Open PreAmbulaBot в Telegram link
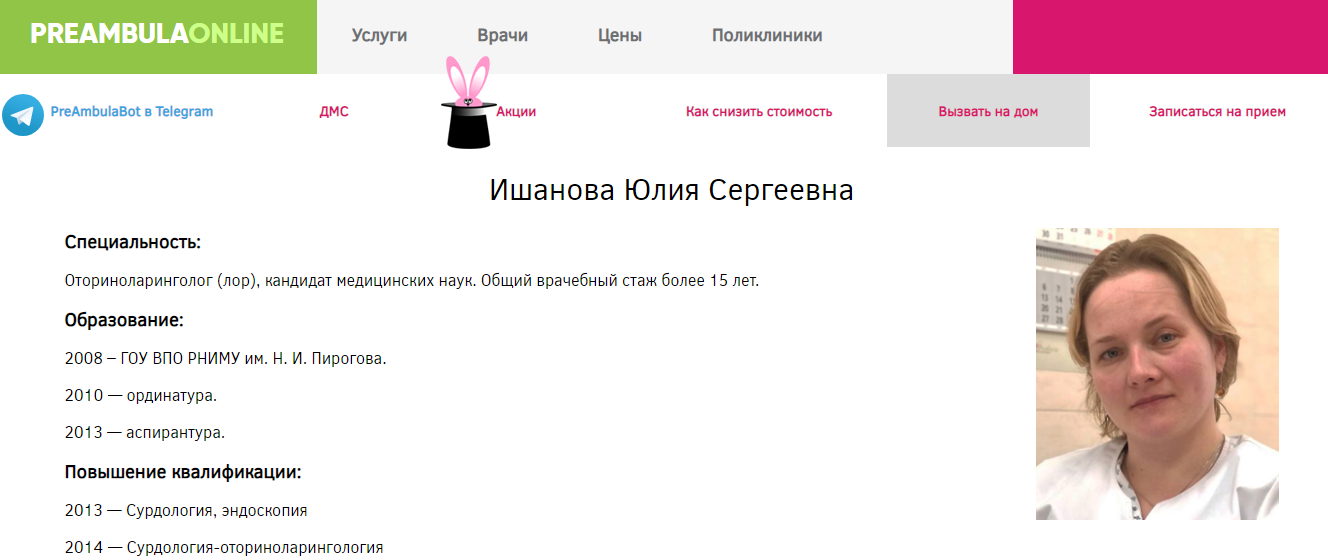 click(132, 112)
